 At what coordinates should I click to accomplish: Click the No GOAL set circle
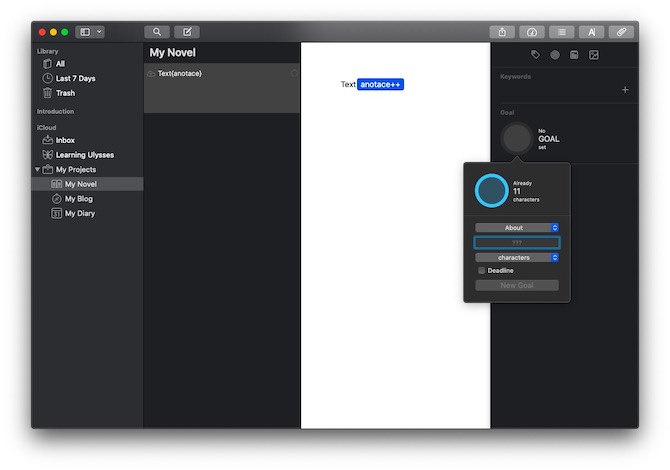point(517,138)
